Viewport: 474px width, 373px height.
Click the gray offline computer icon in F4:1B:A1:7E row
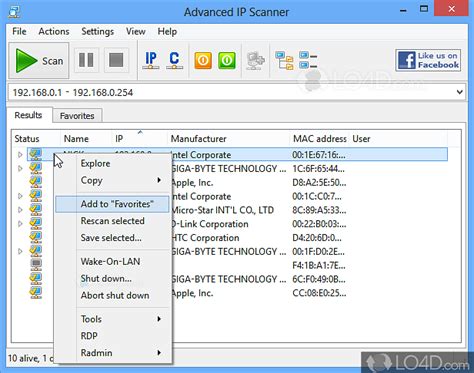pos(36,265)
